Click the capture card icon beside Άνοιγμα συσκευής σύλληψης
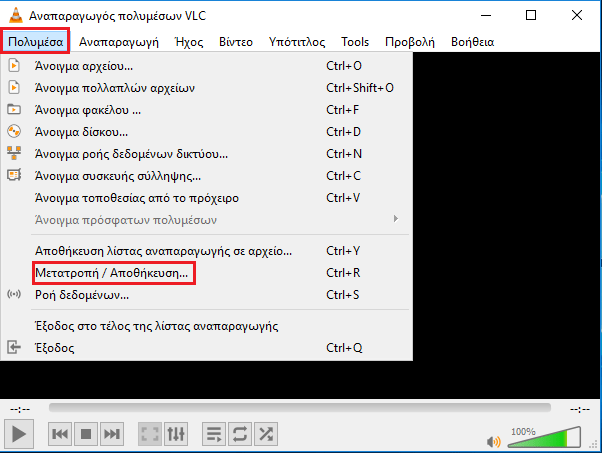 [x=14, y=175]
